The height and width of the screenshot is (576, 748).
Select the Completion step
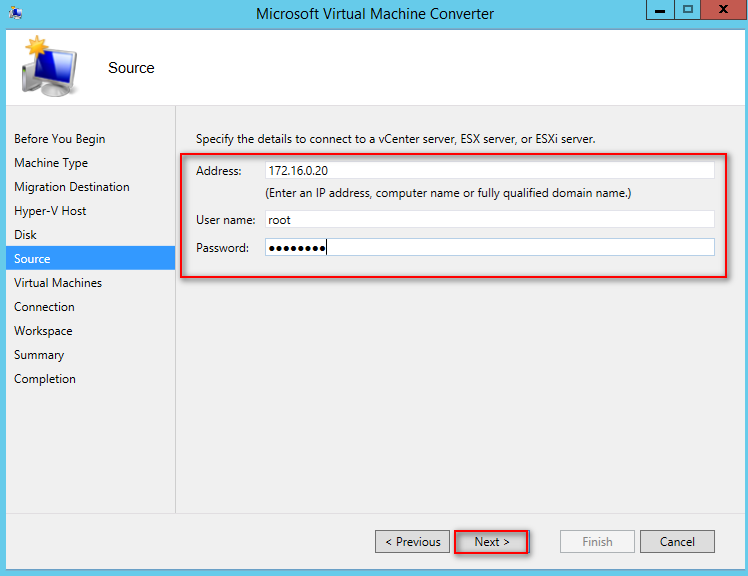[x=45, y=378]
